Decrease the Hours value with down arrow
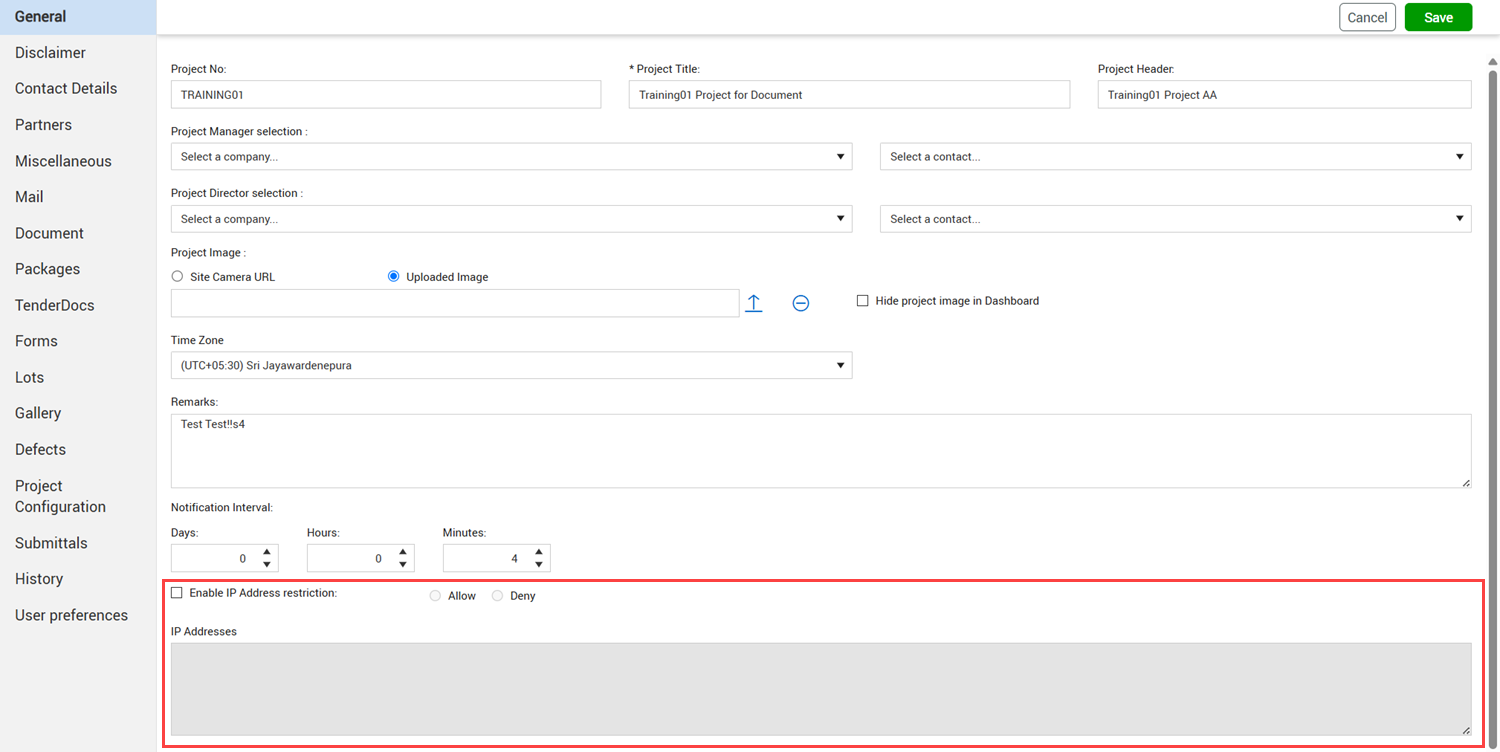This screenshot has height=752, width=1500. tap(403, 565)
